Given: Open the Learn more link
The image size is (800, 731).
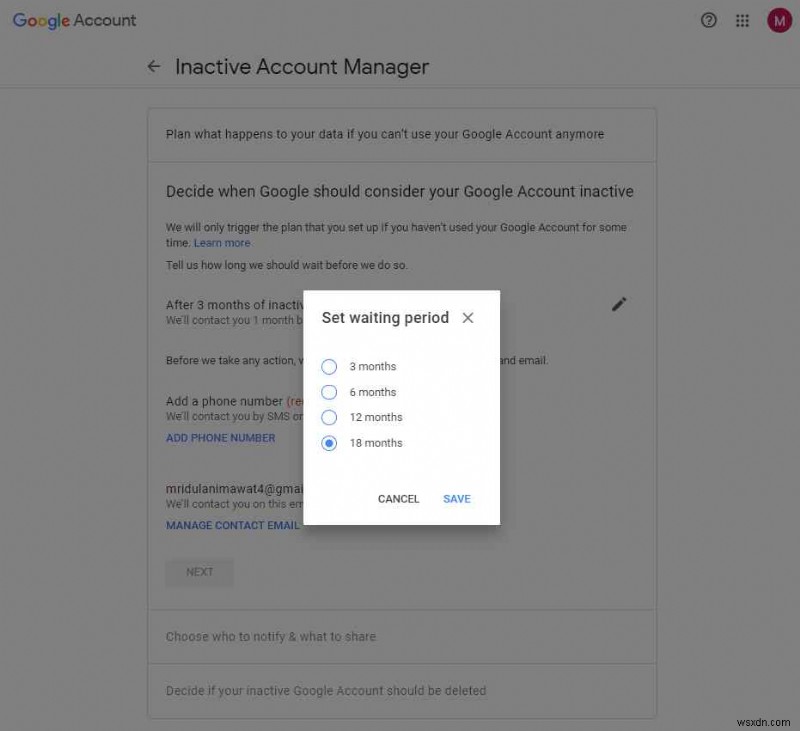Looking at the screenshot, I should point(222,242).
